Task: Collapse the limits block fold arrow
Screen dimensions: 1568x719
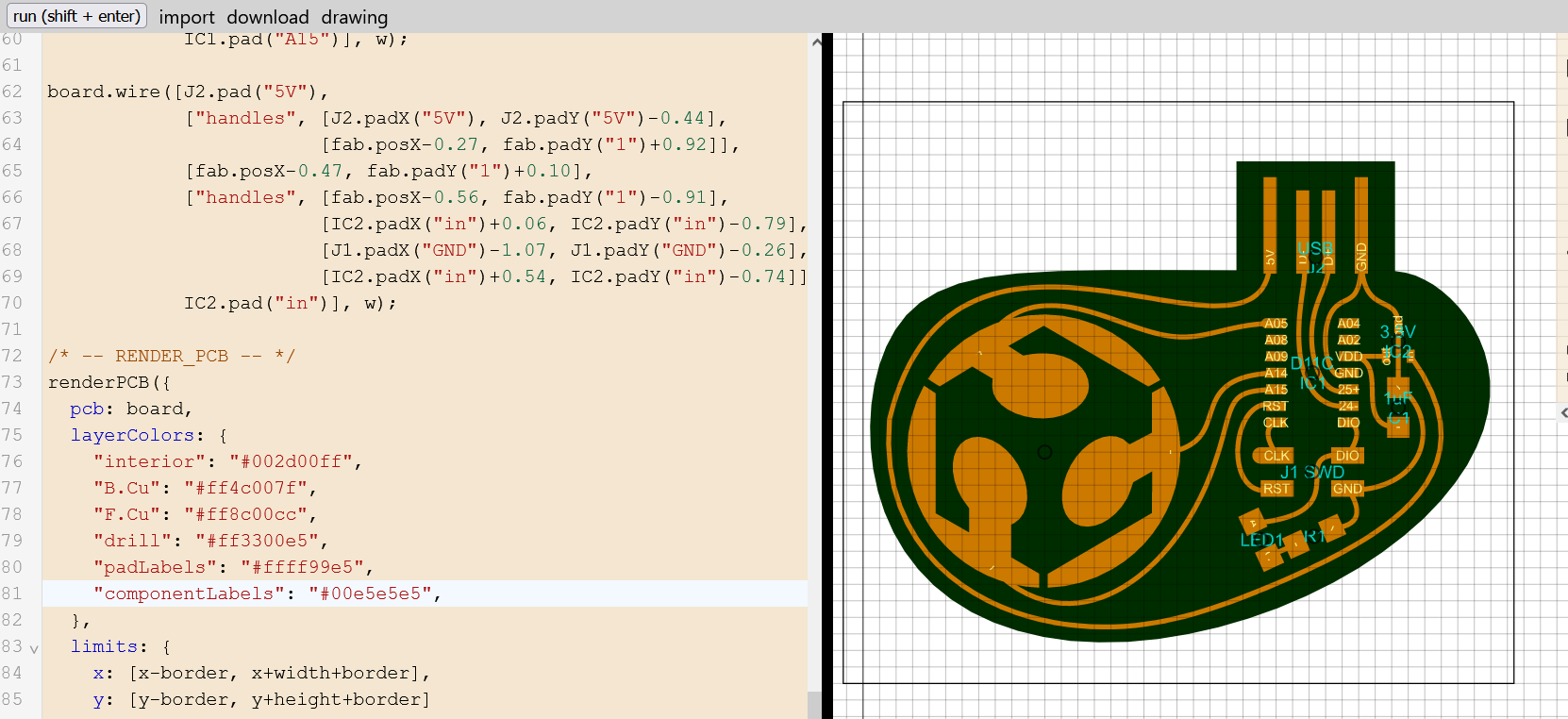Action: tap(34, 649)
